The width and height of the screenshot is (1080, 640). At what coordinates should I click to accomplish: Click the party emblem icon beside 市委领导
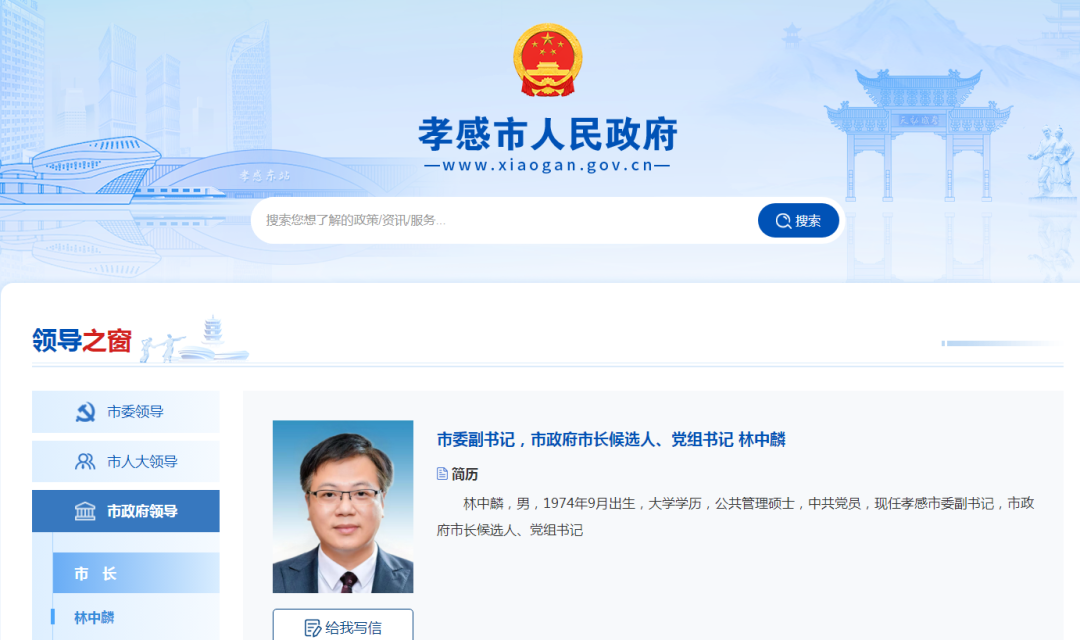tap(85, 412)
